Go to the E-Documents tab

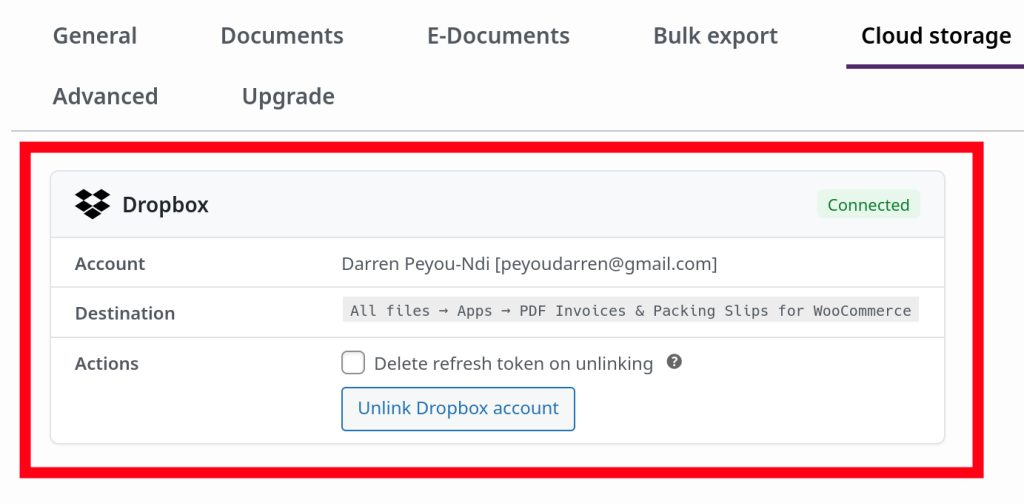[x=498, y=36]
